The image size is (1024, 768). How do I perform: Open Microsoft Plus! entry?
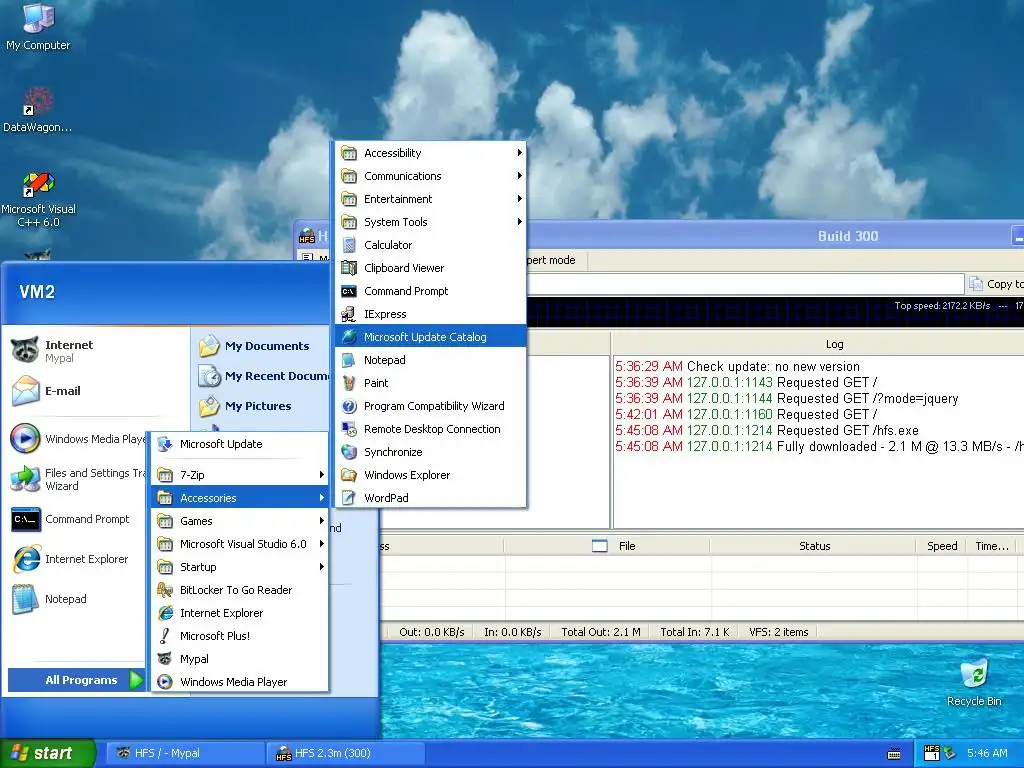(x=239, y=636)
